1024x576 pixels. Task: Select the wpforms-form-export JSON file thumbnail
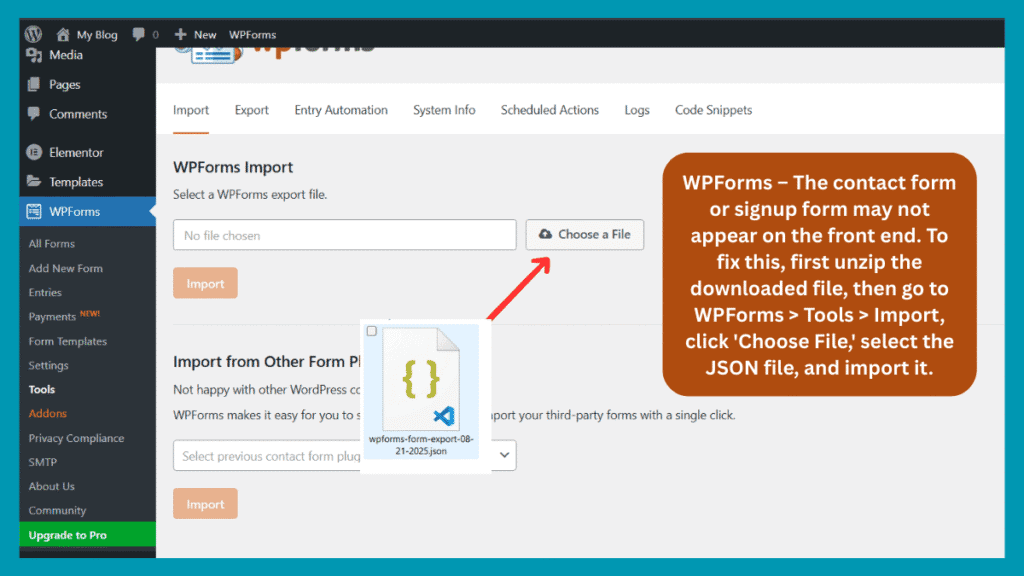pyautogui.click(x=421, y=379)
